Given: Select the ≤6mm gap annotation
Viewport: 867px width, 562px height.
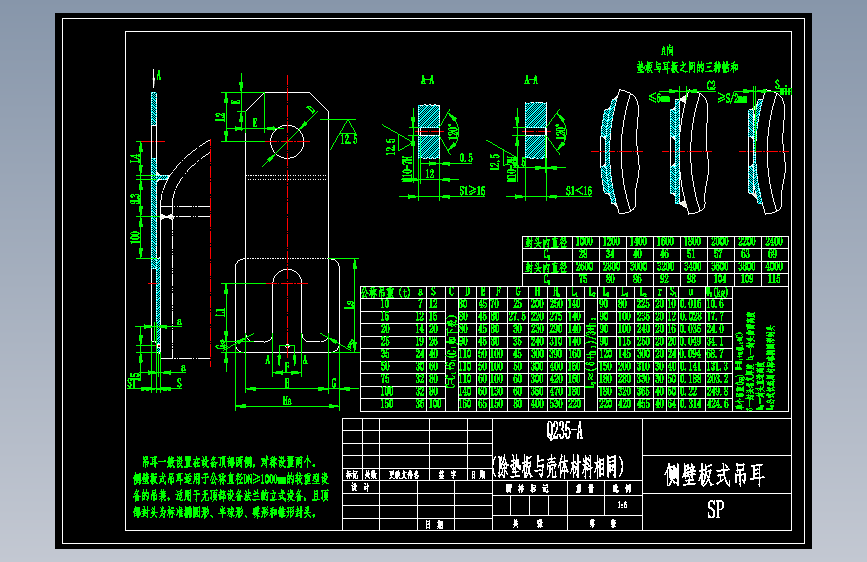Looking at the screenshot, I should click(x=659, y=98).
